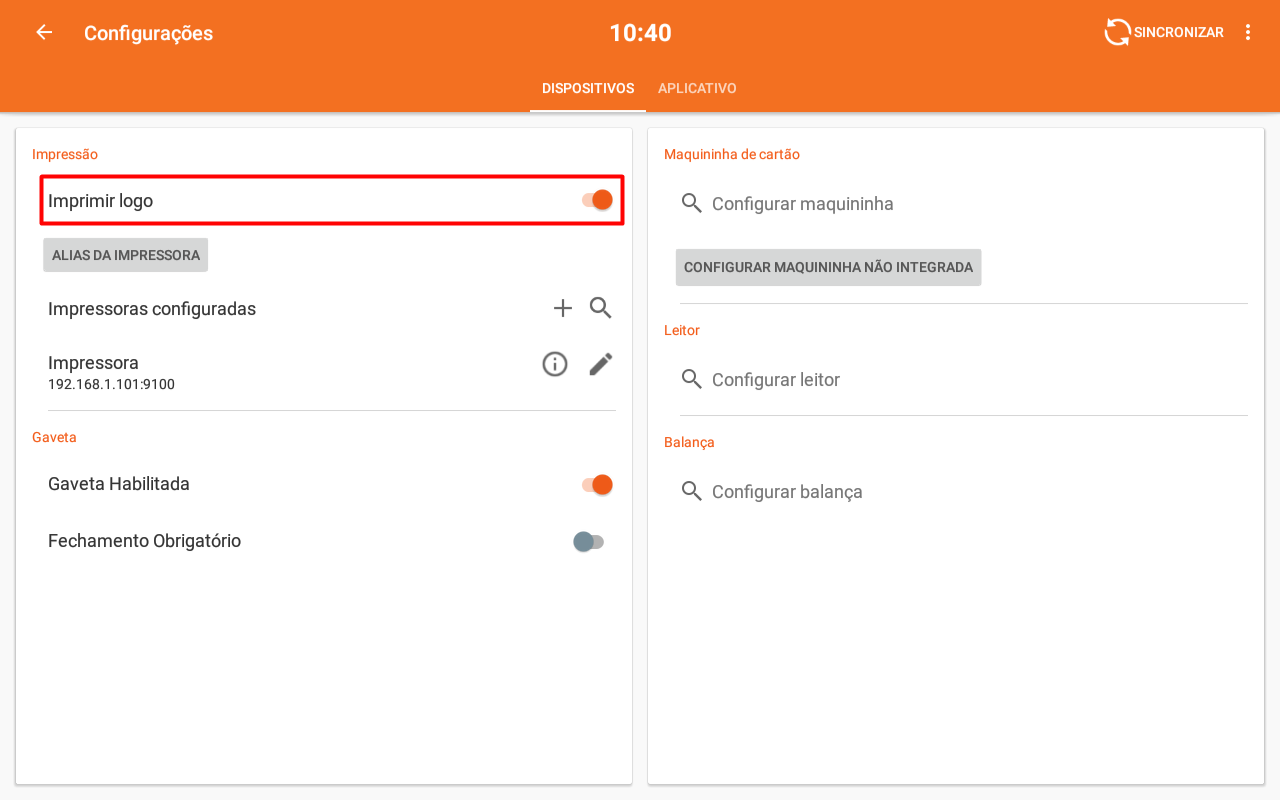The width and height of the screenshot is (1280, 800).
Task: Click the 10:40 clock text
Action: pyautogui.click(x=640, y=33)
